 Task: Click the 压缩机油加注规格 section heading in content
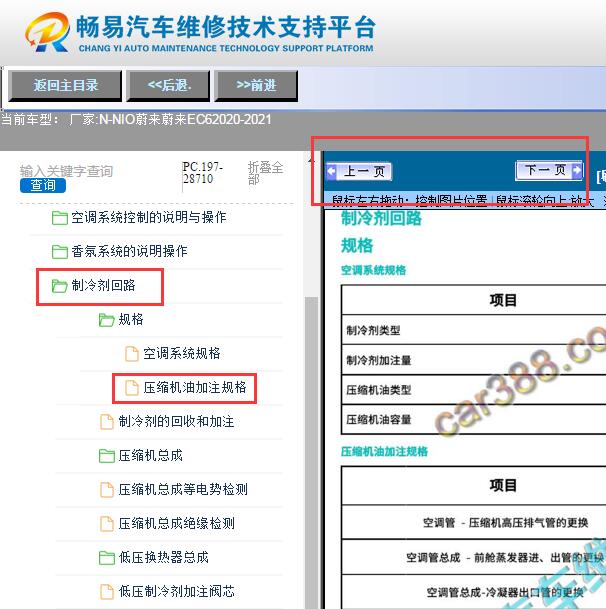[384, 451]
